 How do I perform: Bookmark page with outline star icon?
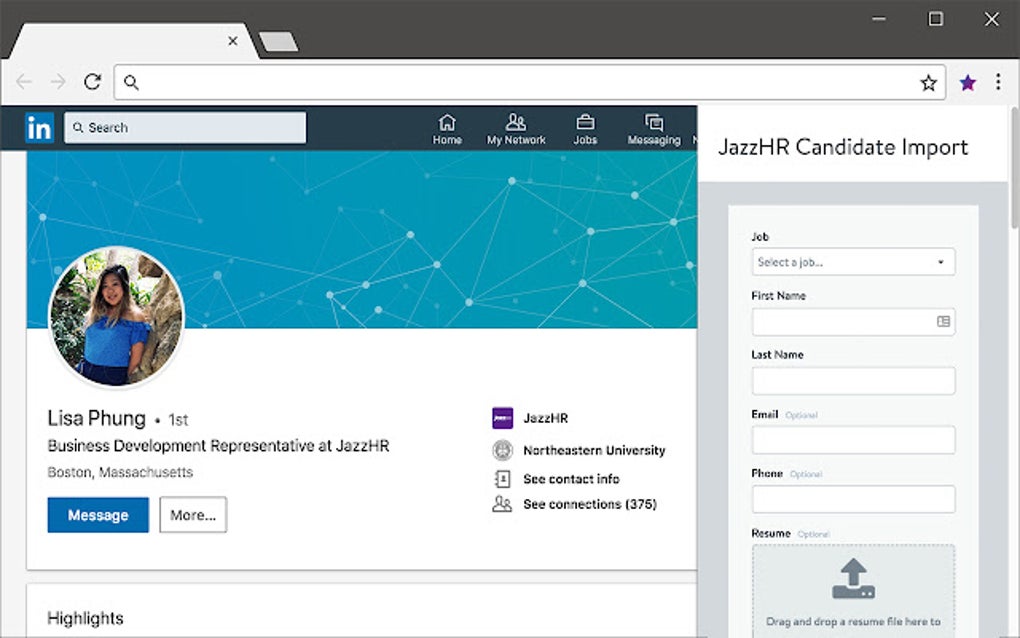(x=928, y=83)
